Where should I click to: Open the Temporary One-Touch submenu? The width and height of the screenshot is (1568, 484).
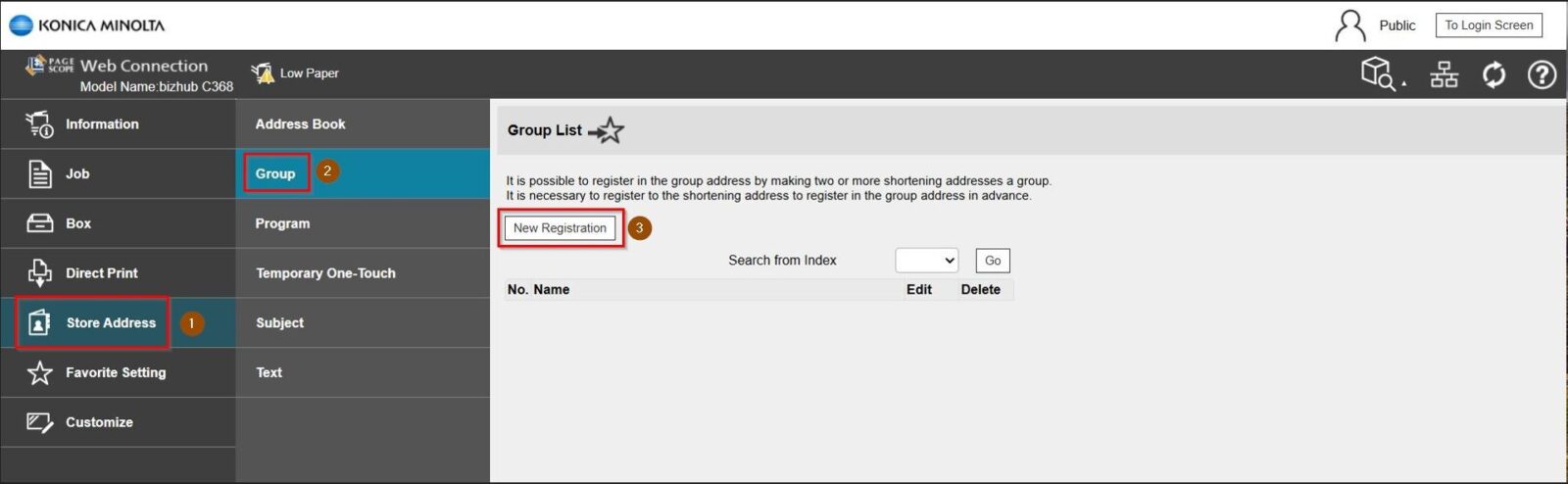[325, 273]
